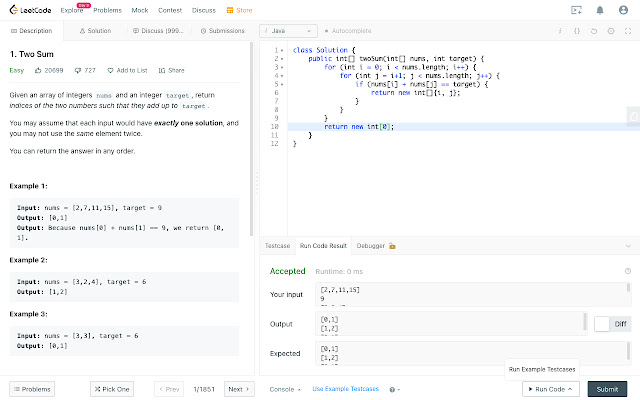Open the LeetCode home logo

tap(30, 10)
